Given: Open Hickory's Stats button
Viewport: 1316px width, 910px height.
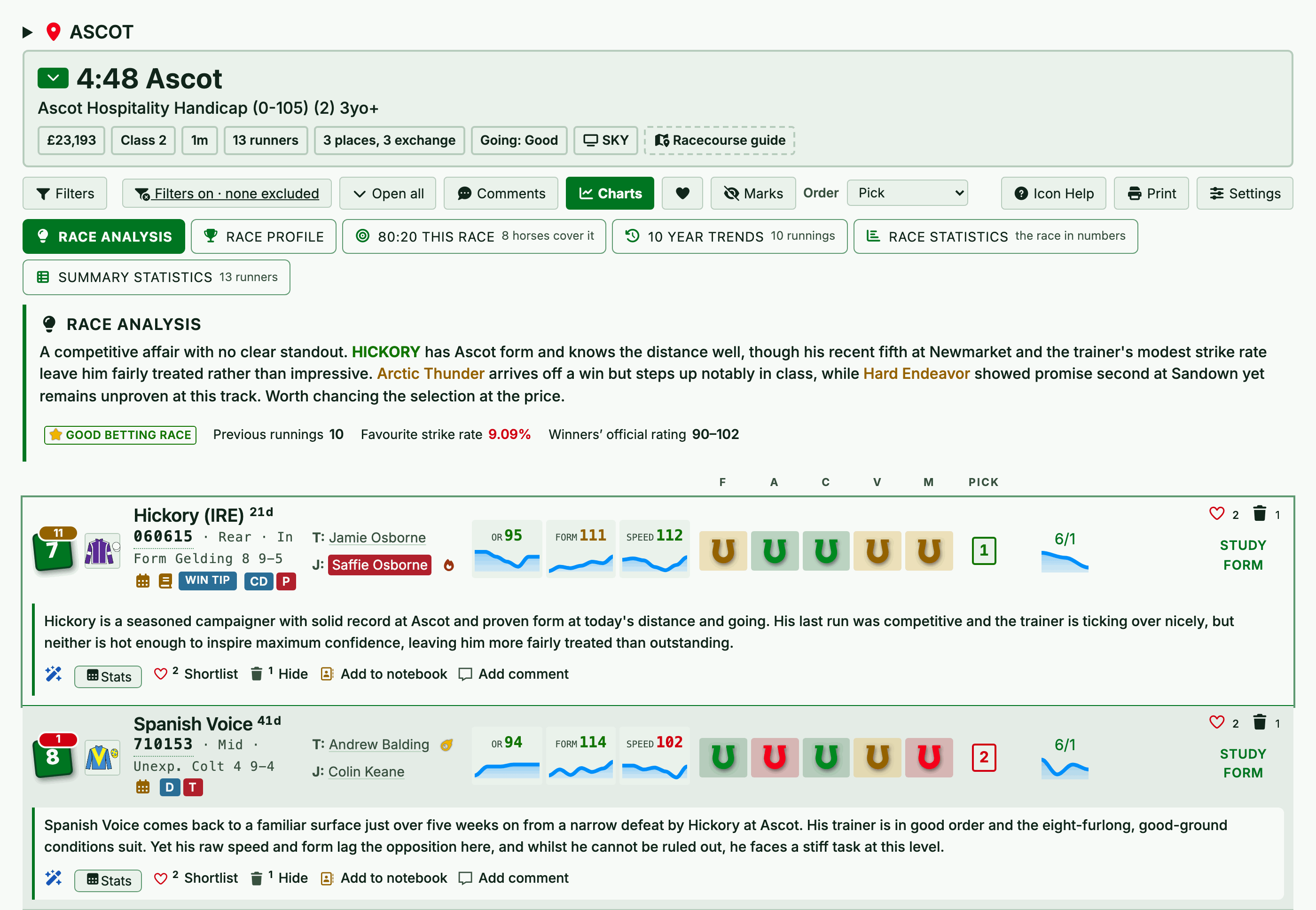Looking at the screenshot, I should tap(109, 676).
